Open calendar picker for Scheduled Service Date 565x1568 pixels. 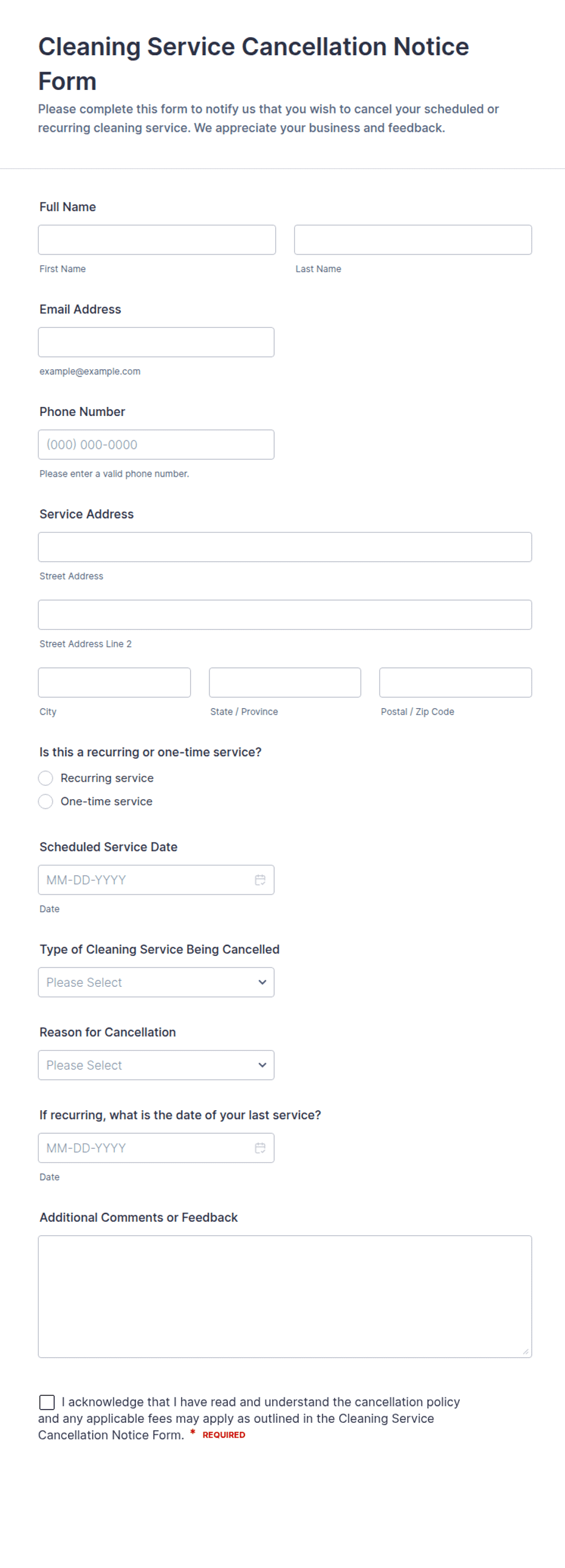pos(260,879)
